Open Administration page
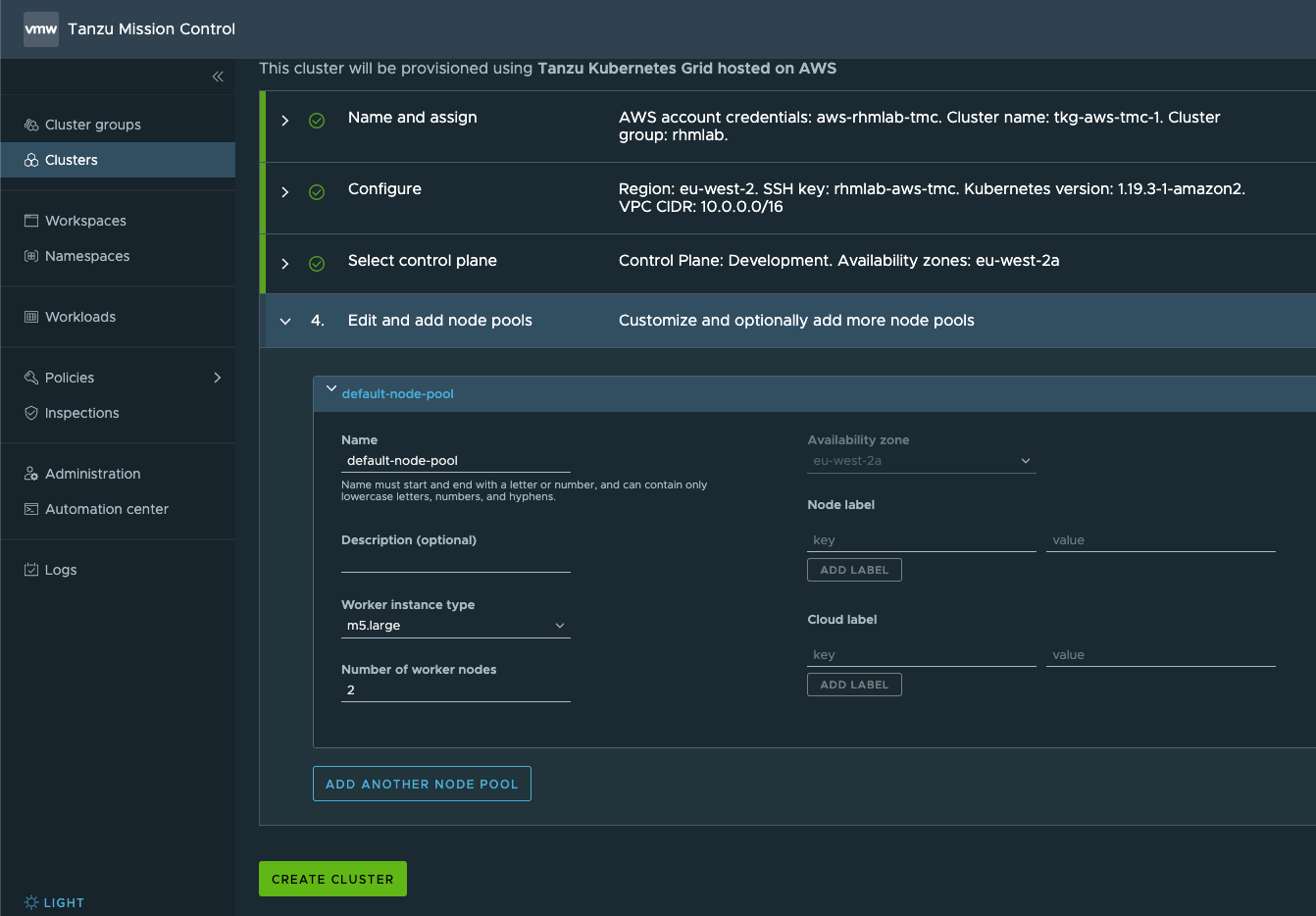The image size is (1316, 916). pyautogui.click(x=93, y=474)
